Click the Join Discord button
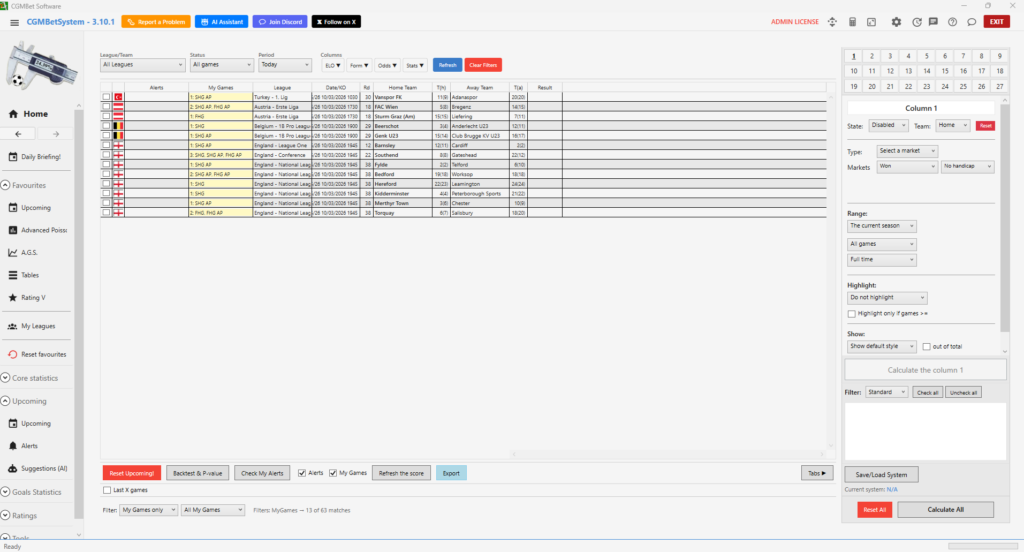The height and width of the screenshot is (552, 1024). click(x=279, y=21)
